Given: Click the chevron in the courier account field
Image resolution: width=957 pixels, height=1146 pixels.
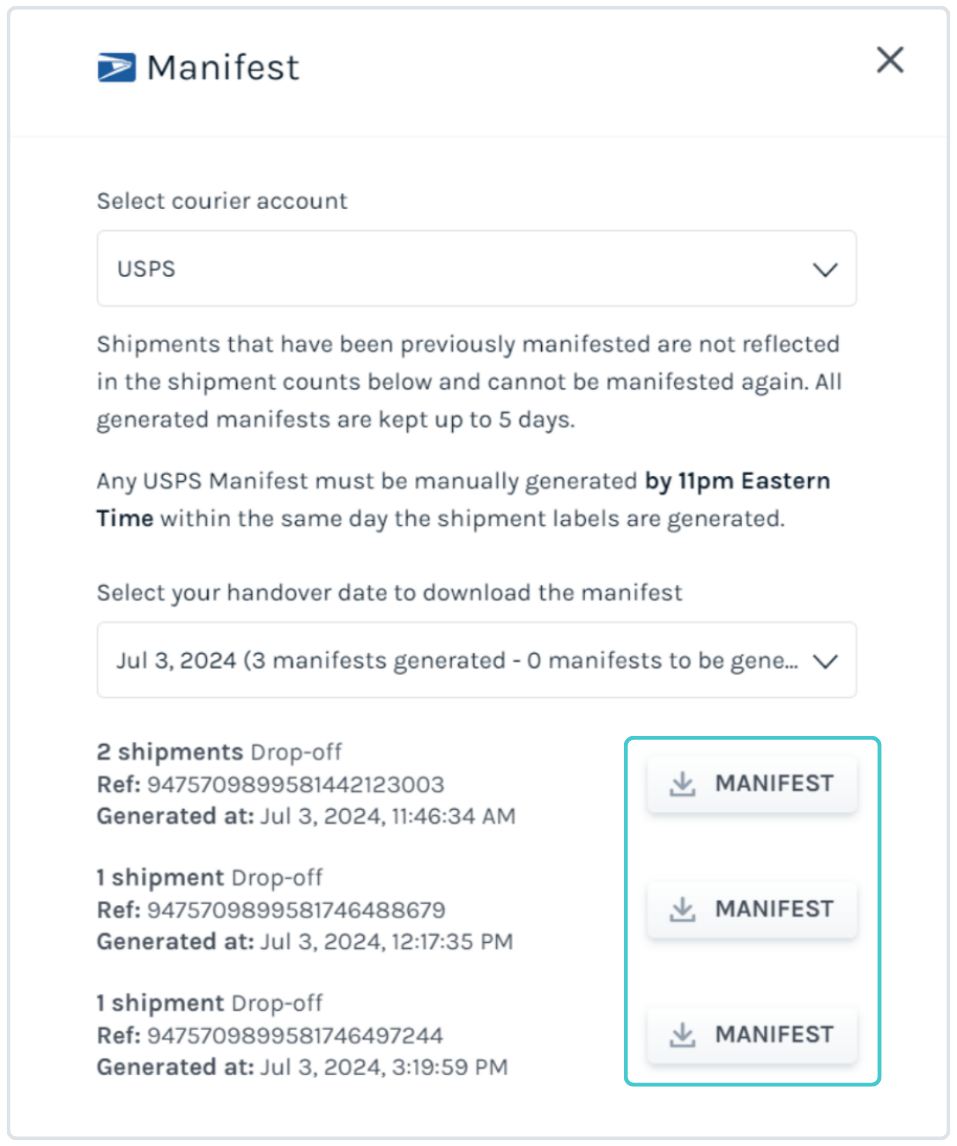Looking at the screenshot, I should tap(825, 270).
